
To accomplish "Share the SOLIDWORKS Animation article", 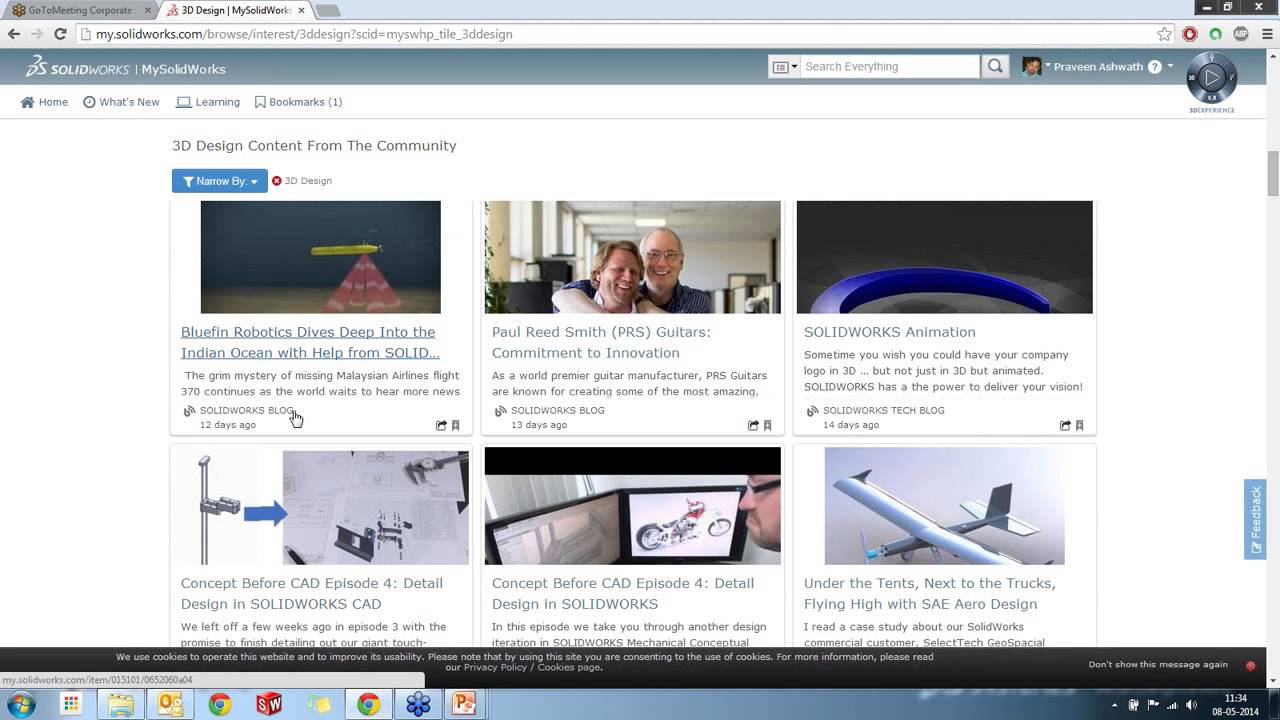I will point(1065,425).
